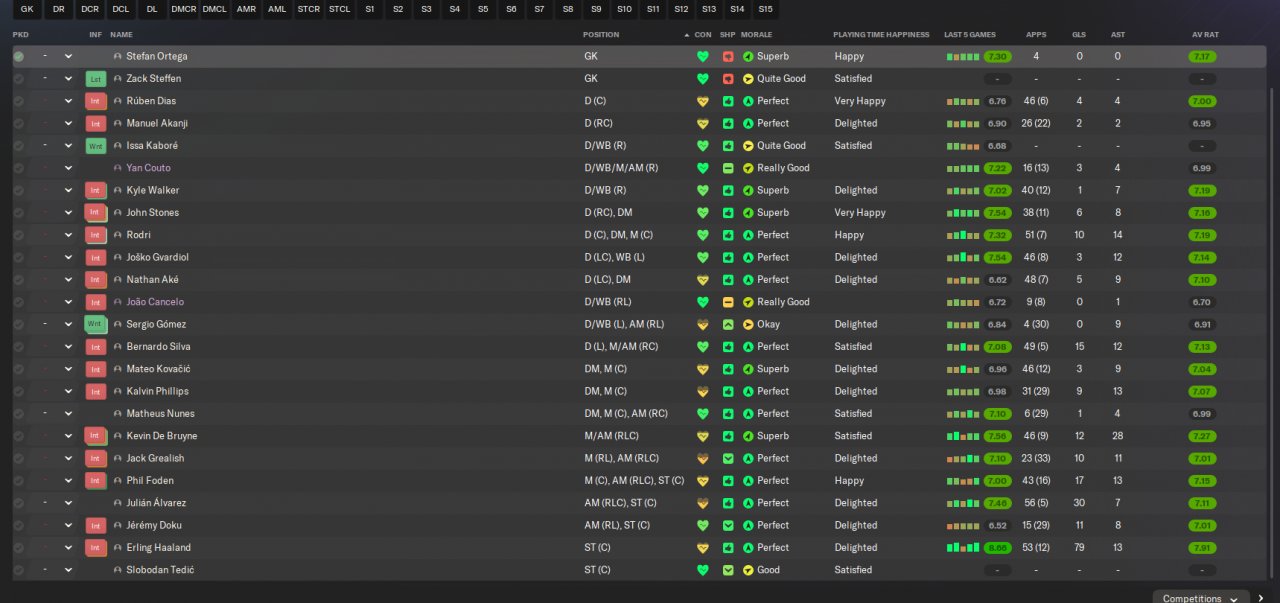
Task: Click the condition heart for Kalvin Phillips
Action: click(x=703, y=391)
